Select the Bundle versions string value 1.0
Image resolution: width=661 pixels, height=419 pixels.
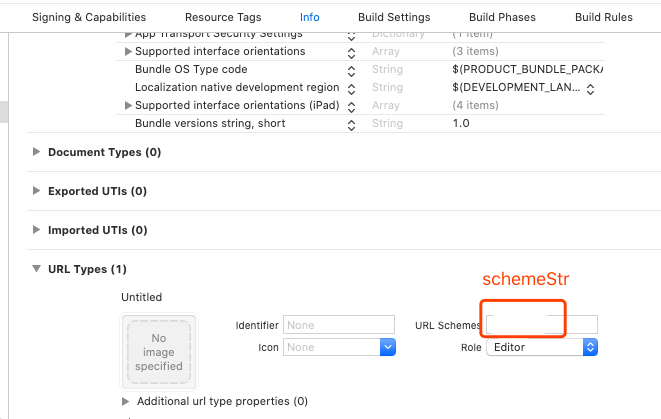point(461,124)
